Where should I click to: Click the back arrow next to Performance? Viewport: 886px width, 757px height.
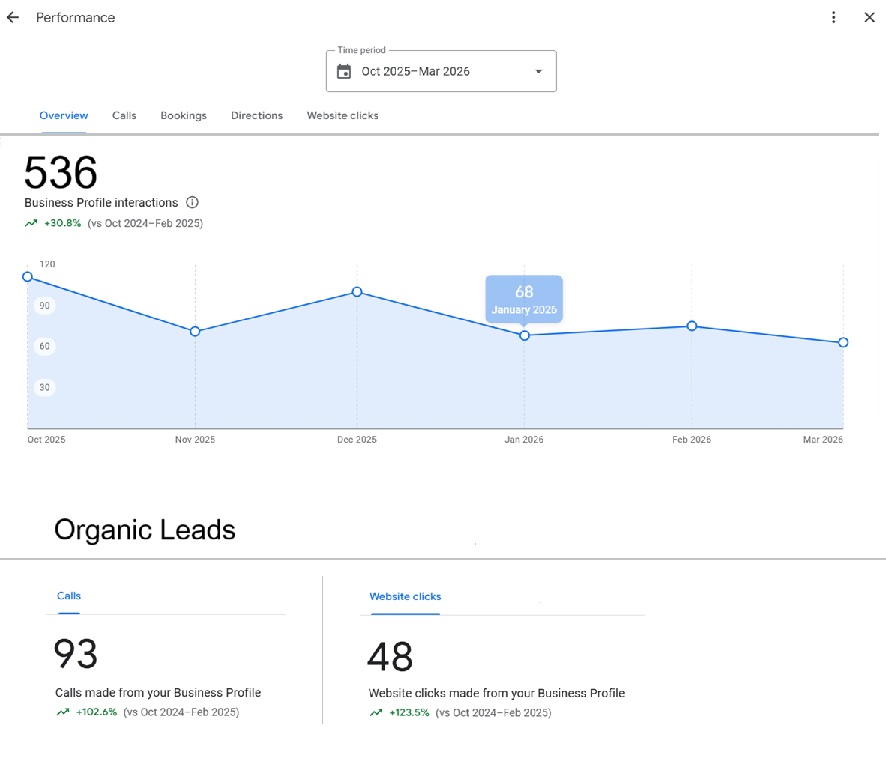click(13, 18)
